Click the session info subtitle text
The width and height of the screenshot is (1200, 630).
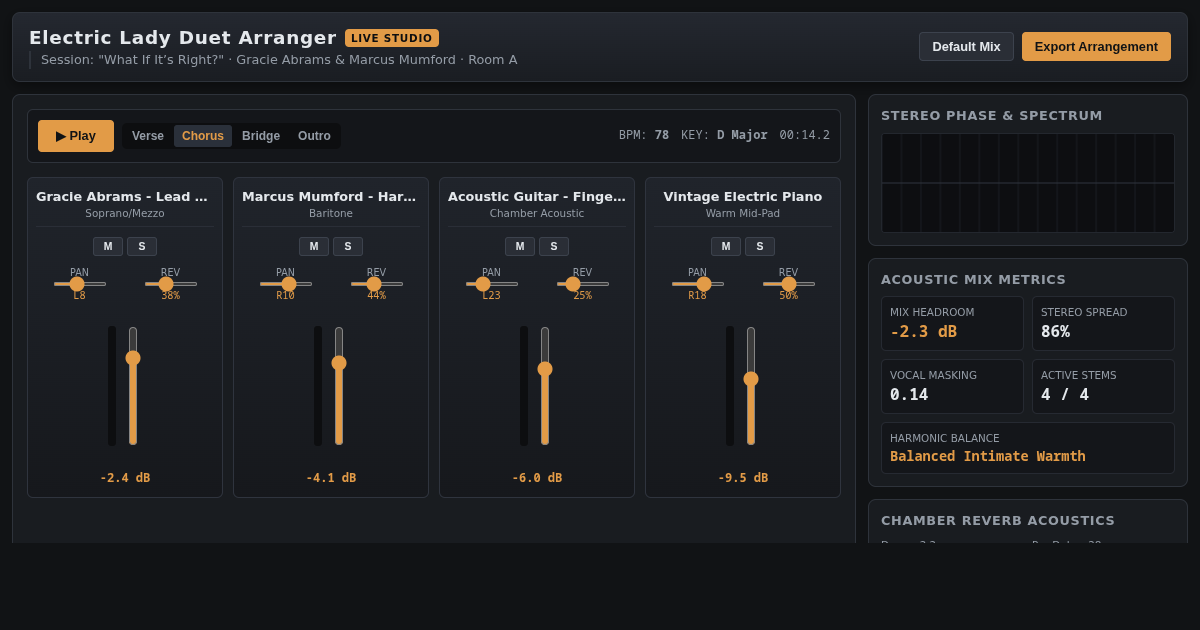[x=279, y=60]
